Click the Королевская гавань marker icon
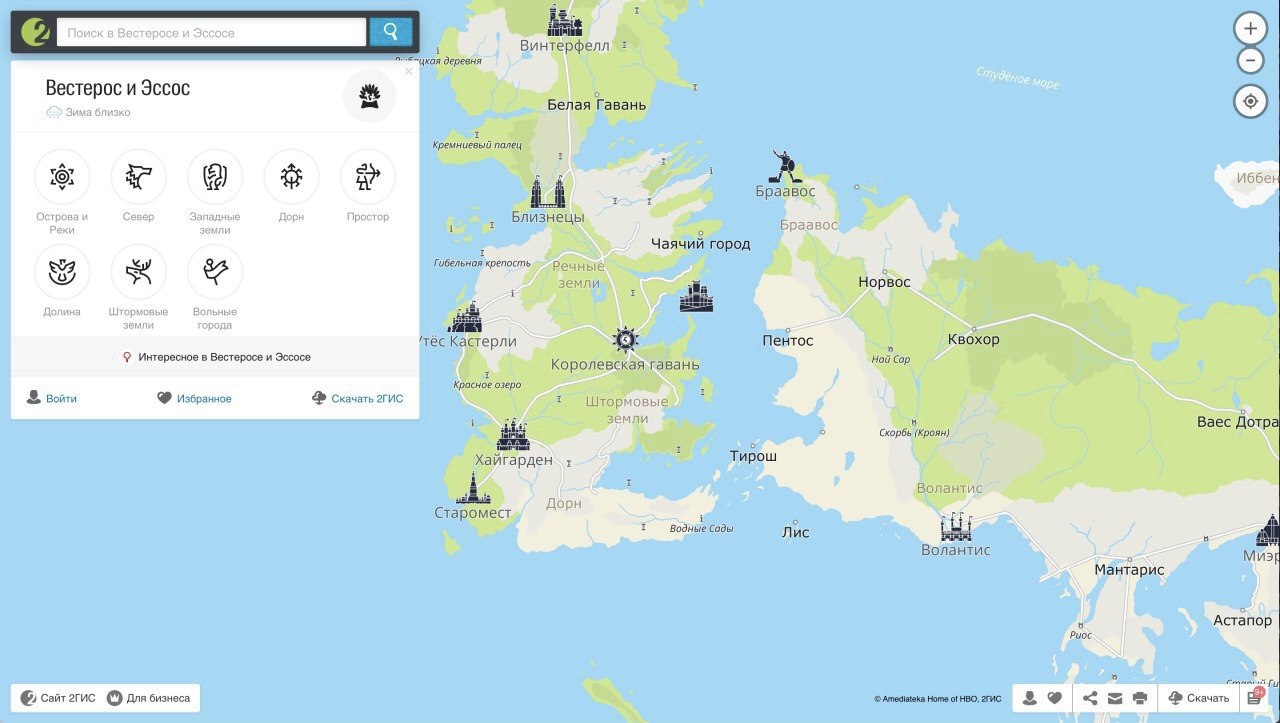 pos(626,340)
